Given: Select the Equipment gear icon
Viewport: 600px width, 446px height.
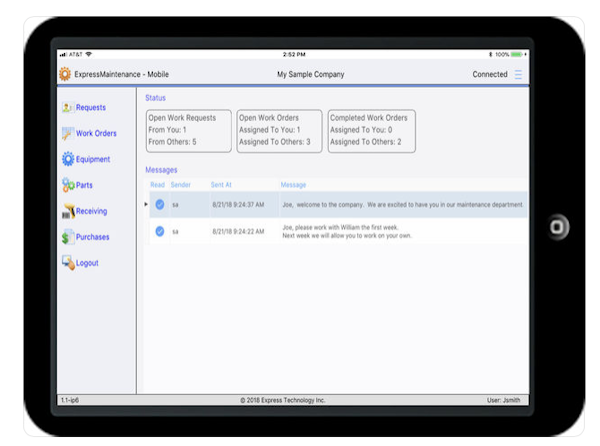Looking at the screenshot, I should point(68,160).
